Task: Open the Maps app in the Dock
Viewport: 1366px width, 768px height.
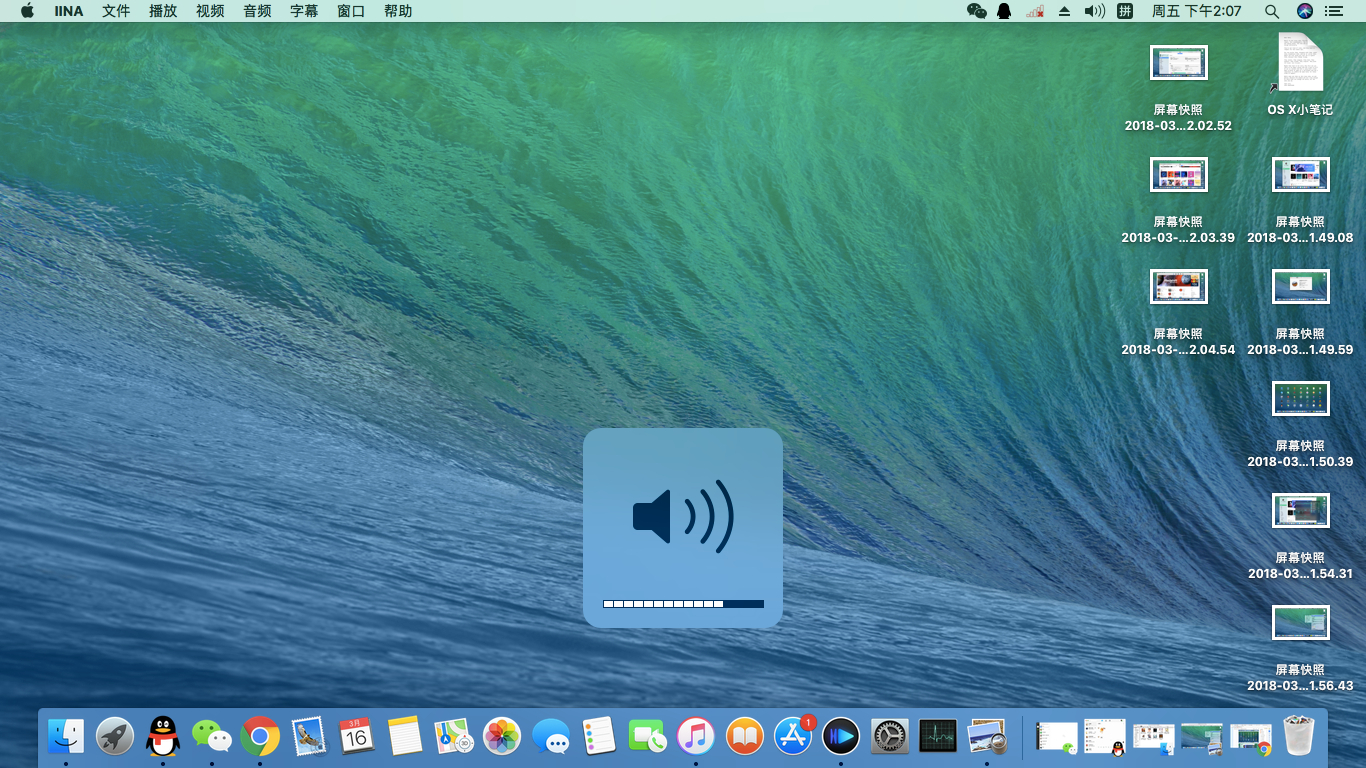Action: click(x=454, y=737)
